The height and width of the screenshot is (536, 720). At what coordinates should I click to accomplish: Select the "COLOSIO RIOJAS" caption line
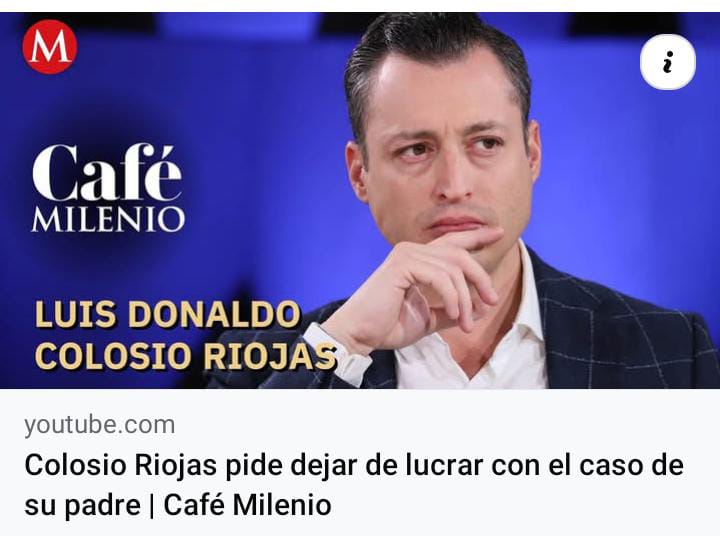coord(186,356)
